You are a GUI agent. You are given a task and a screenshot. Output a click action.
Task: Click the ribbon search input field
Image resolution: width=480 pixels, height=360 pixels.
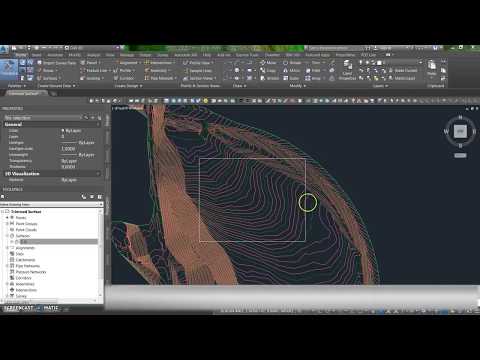[334, 48]
